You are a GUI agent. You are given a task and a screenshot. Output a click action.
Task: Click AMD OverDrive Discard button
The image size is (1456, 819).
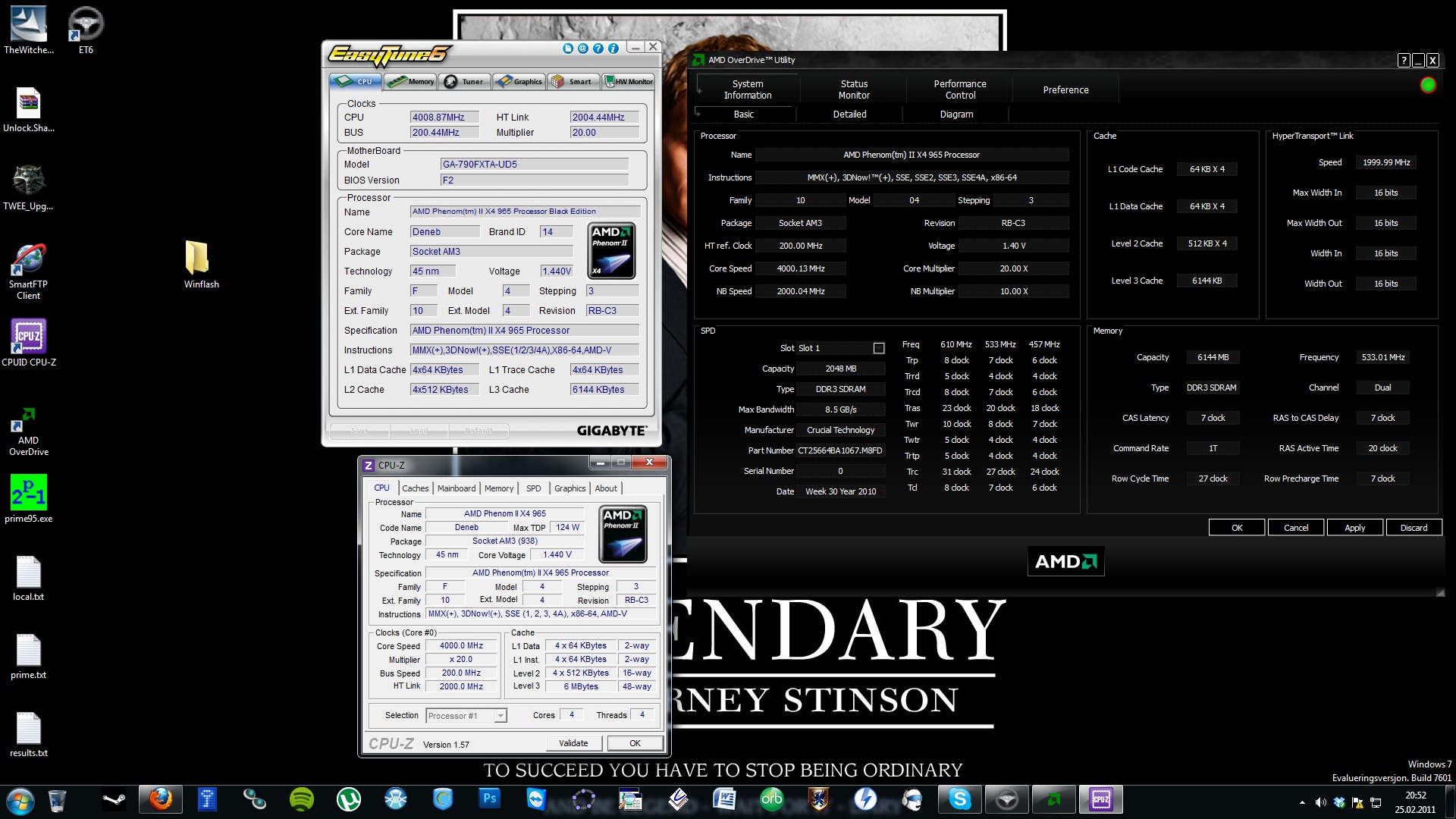click(1414, 527)
